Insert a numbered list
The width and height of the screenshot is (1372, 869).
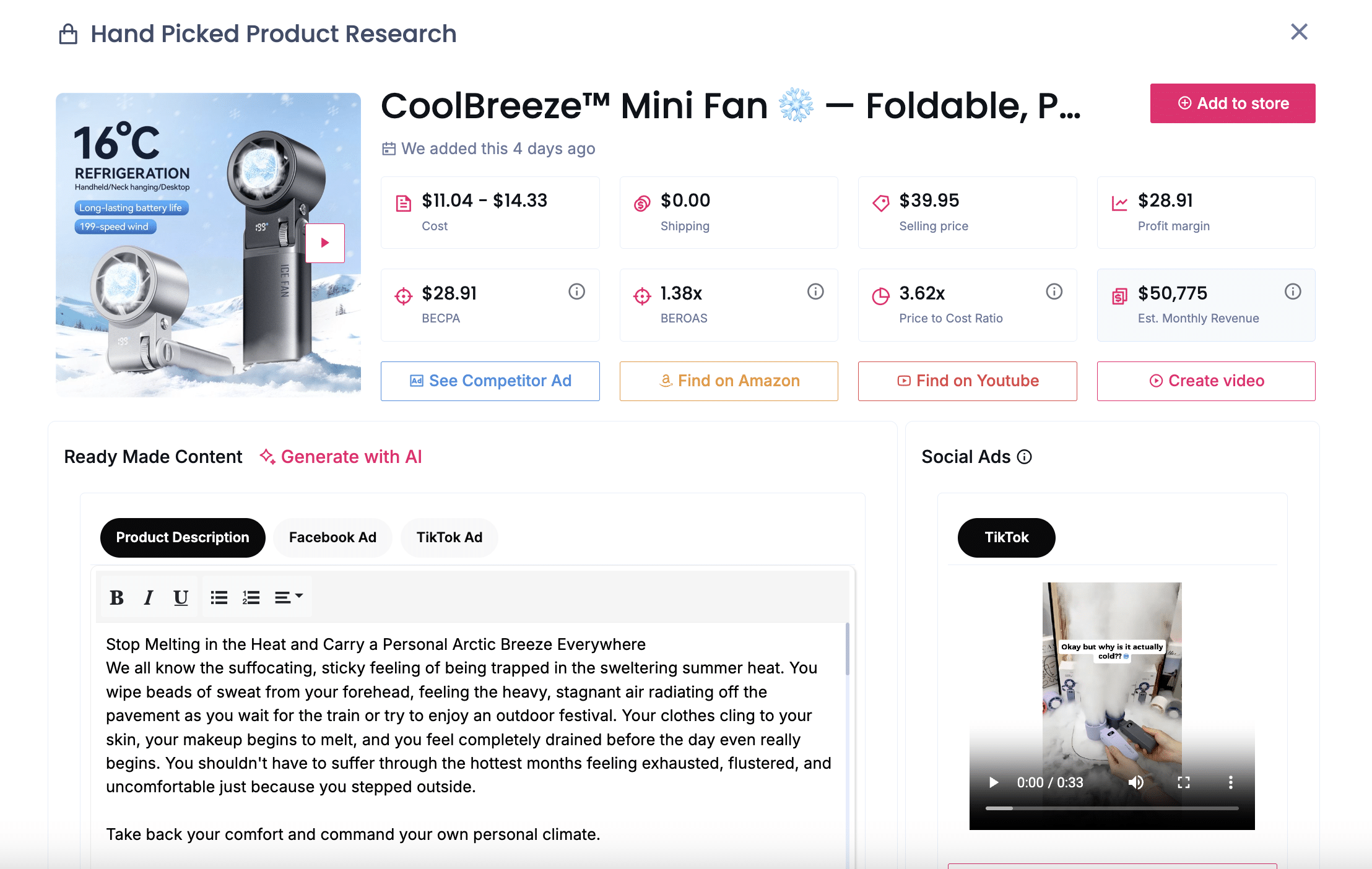[x=251, y=596]
